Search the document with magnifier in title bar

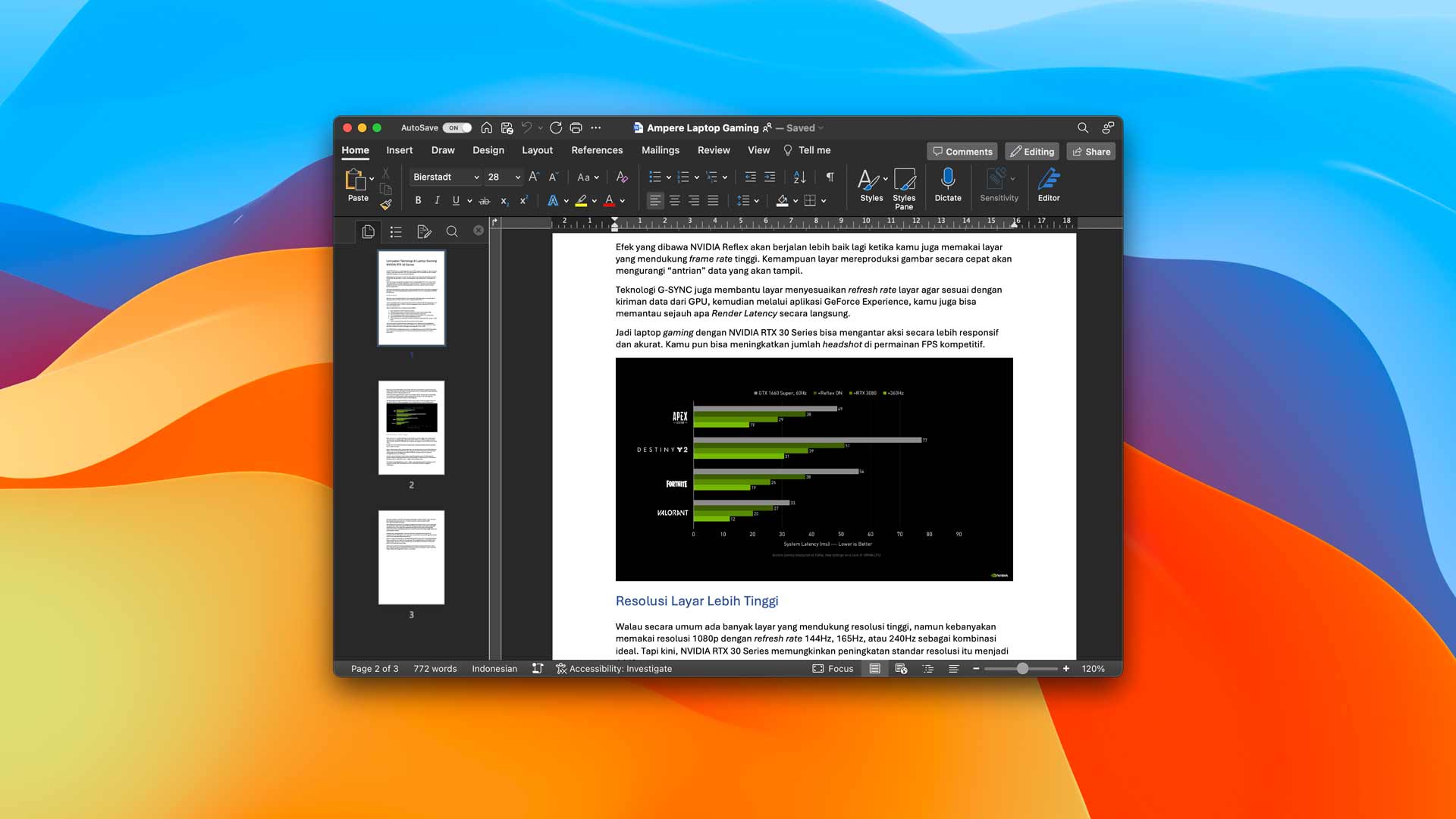[1083, 127]
